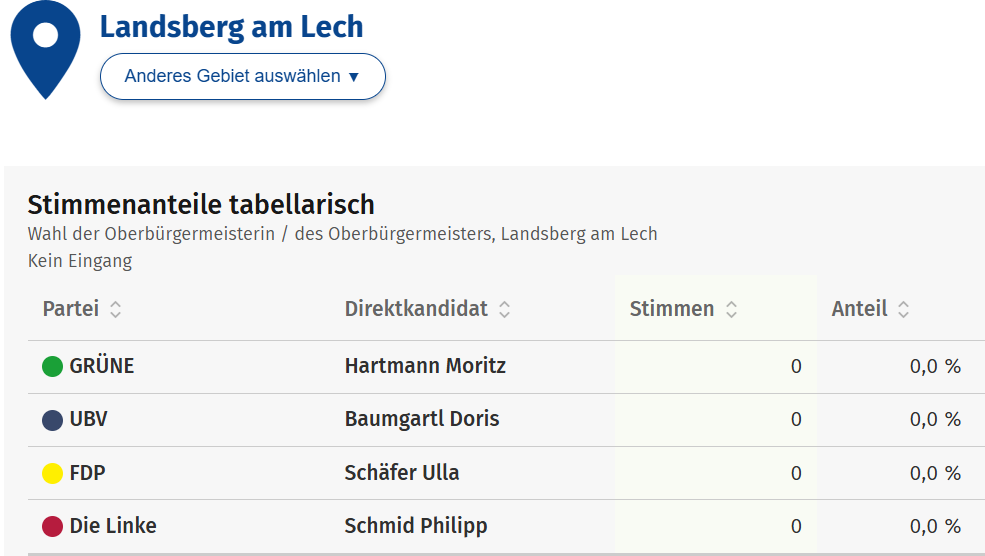Click the Die Linke party label
The width and height of the screenshot is (985, 556).
[x=113, y=526]
